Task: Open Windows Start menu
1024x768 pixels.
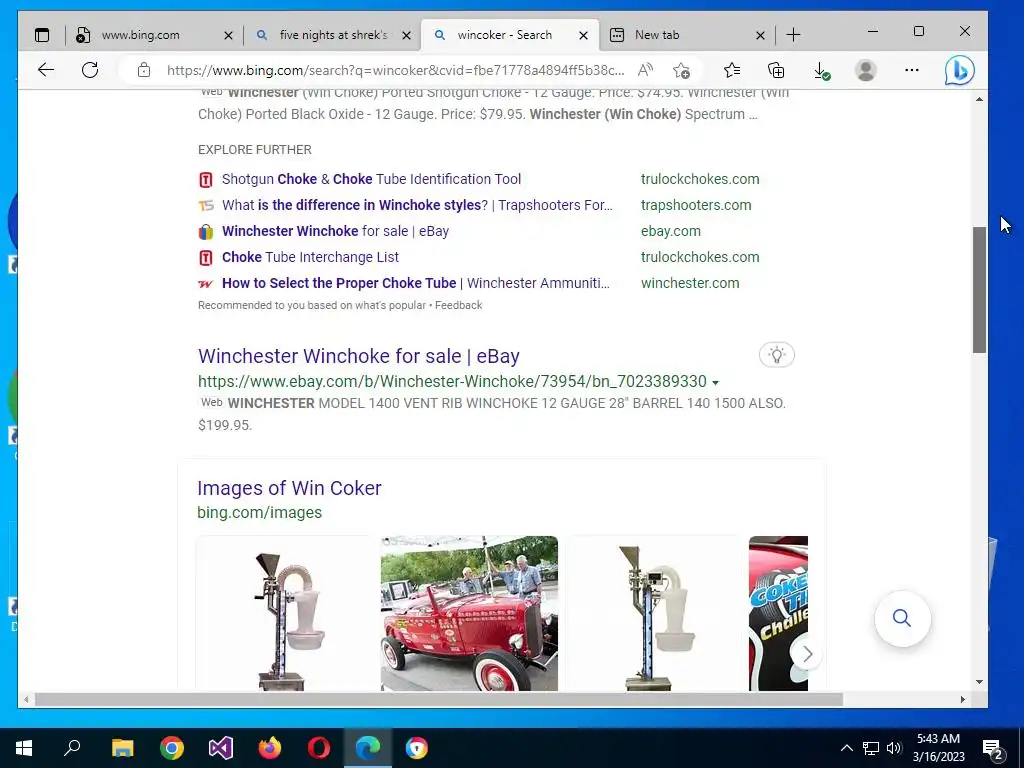Action: pos(24,748)
